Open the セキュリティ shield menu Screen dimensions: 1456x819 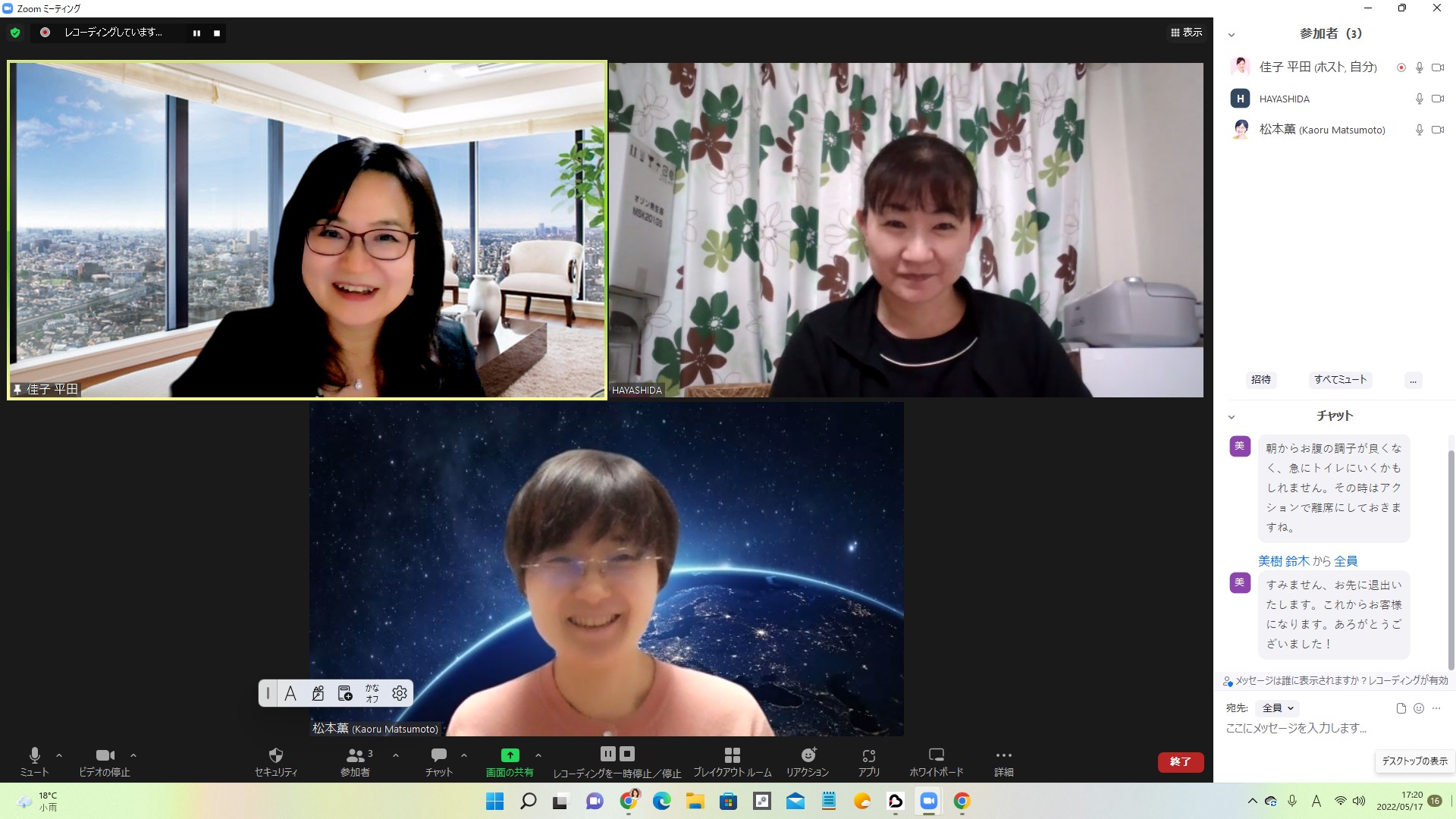tap(276, 761)
